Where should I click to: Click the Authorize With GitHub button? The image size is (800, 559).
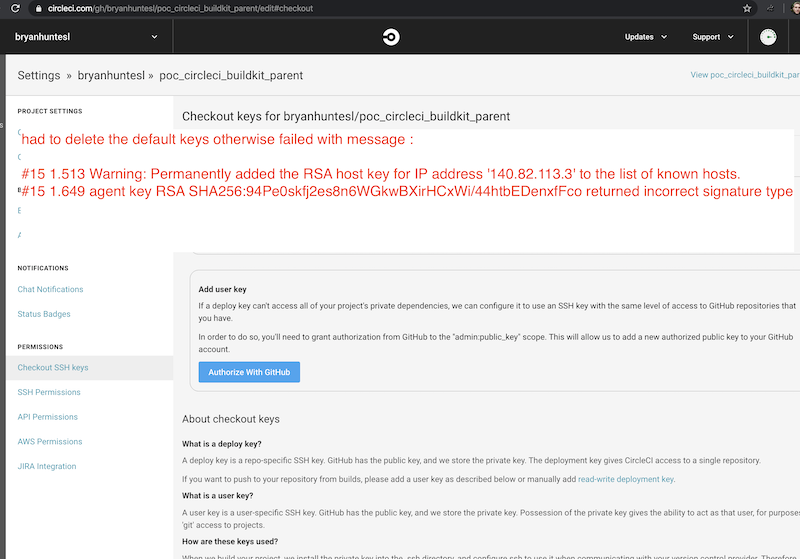tap(249, 372)
